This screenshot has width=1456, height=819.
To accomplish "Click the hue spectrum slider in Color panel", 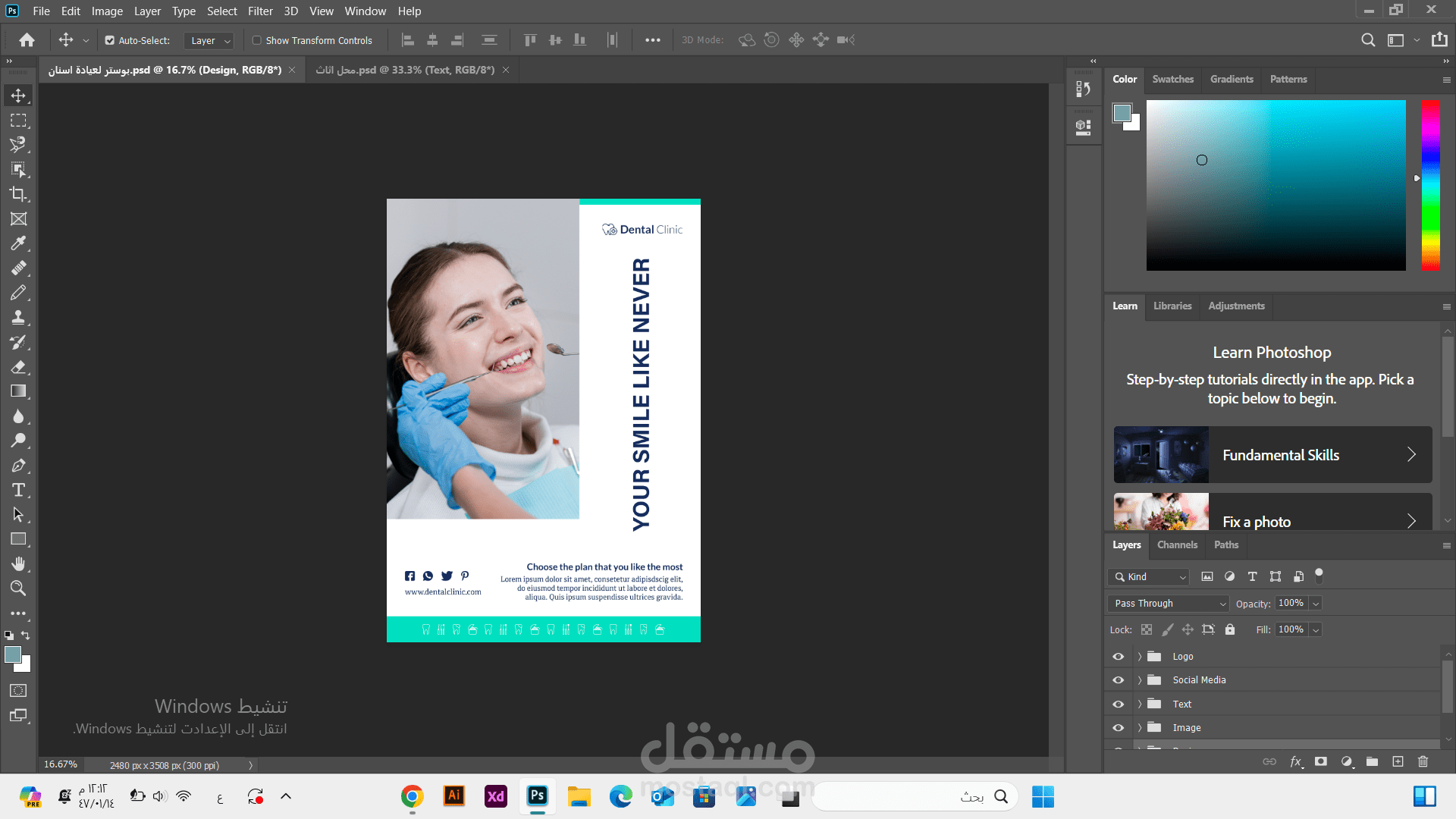I will pyautogui.click(x=1431, y=185).
